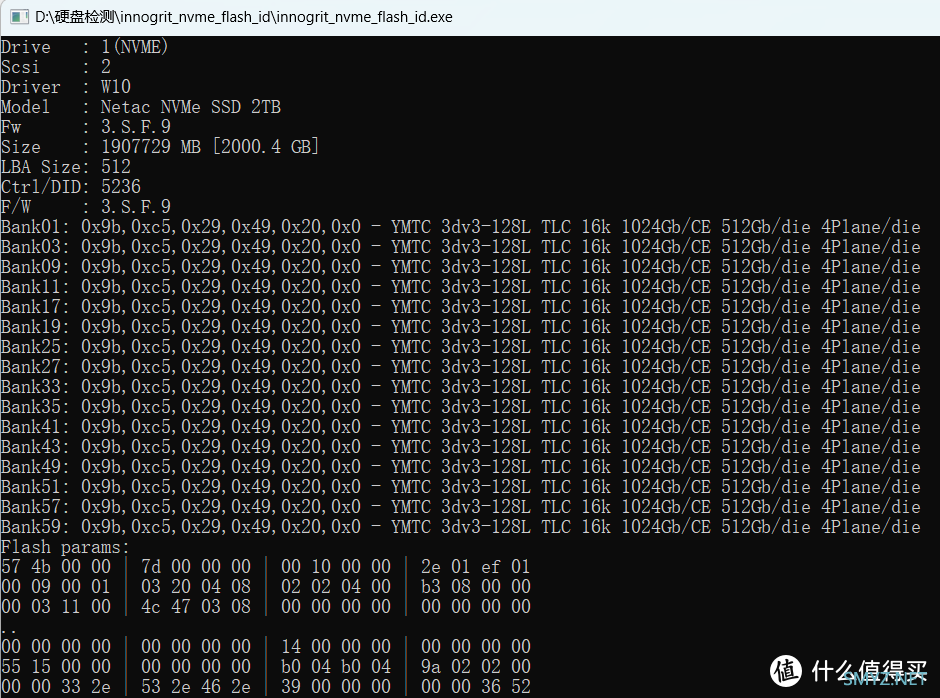Click hex group '02 02 04 00'
This screenshot has height=698, width=940.
pyautogui.click(x=336, y=586)
